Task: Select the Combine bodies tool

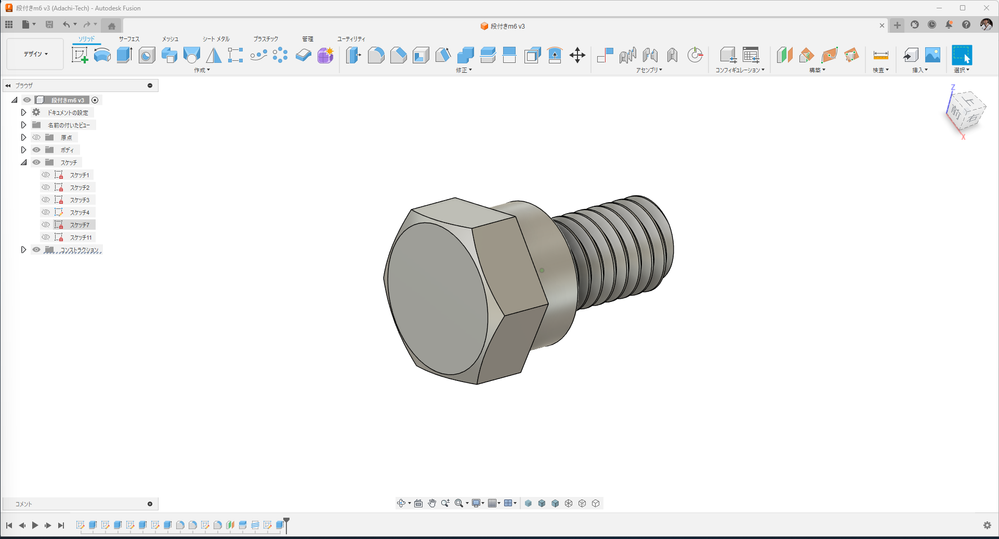Action: pyautogui.click(x=465, y=55)
